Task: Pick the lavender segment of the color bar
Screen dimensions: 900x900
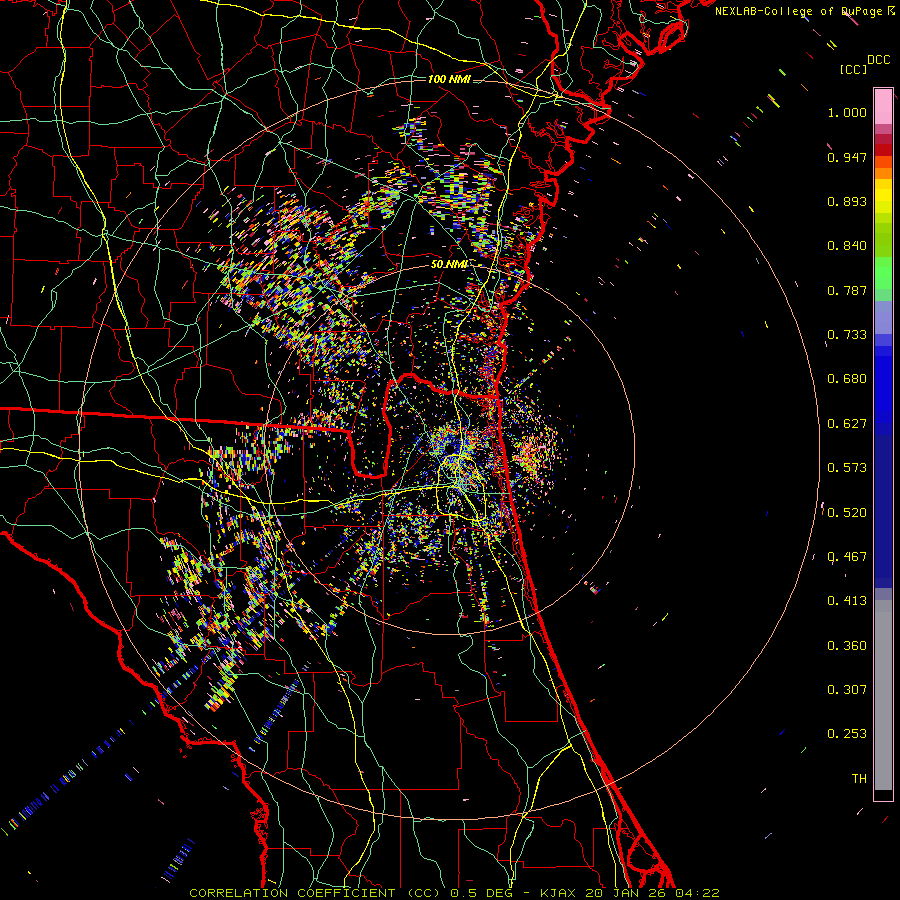Action: (x=883, y=317)
